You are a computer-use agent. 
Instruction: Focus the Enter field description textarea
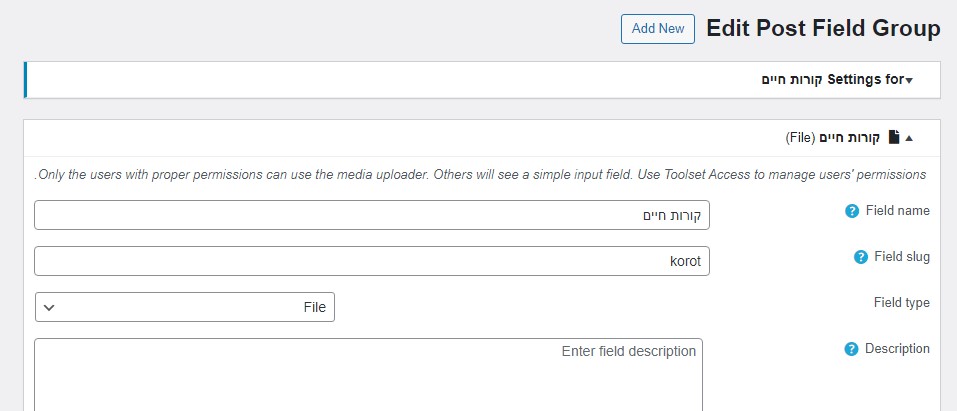[368, 374]
